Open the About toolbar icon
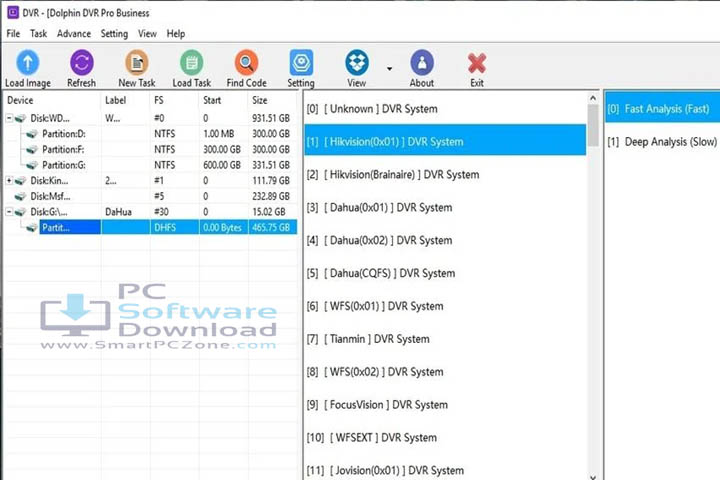The width and height of the screenshot is (720, 480). pyautogui.click(x=422, y=62)
